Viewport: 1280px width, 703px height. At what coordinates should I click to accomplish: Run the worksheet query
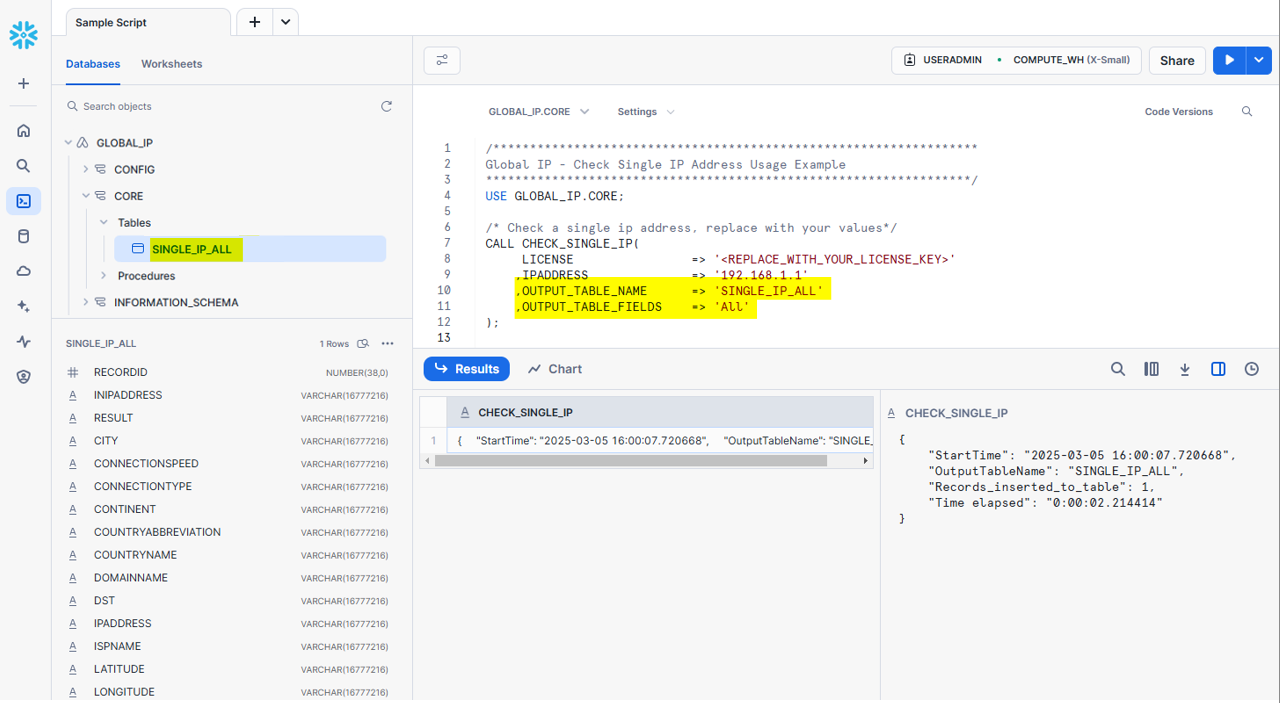point(1229,60)
